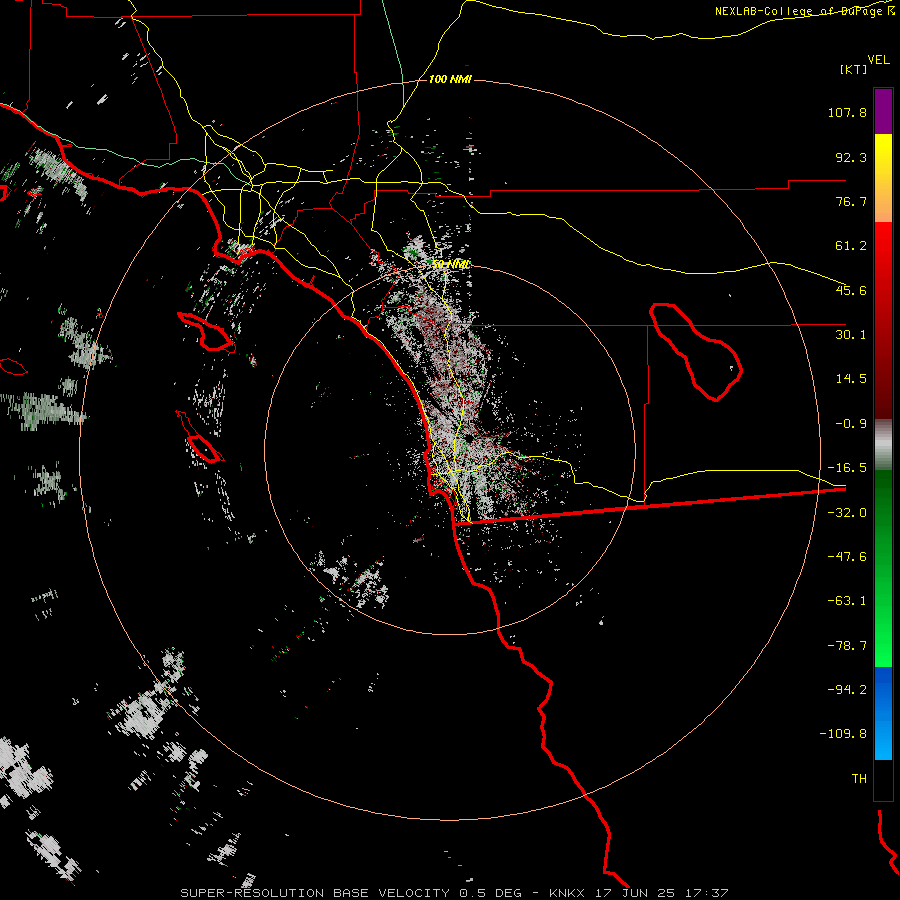
Task: Click the 107.8 scale value
Action: click(847, 112)
